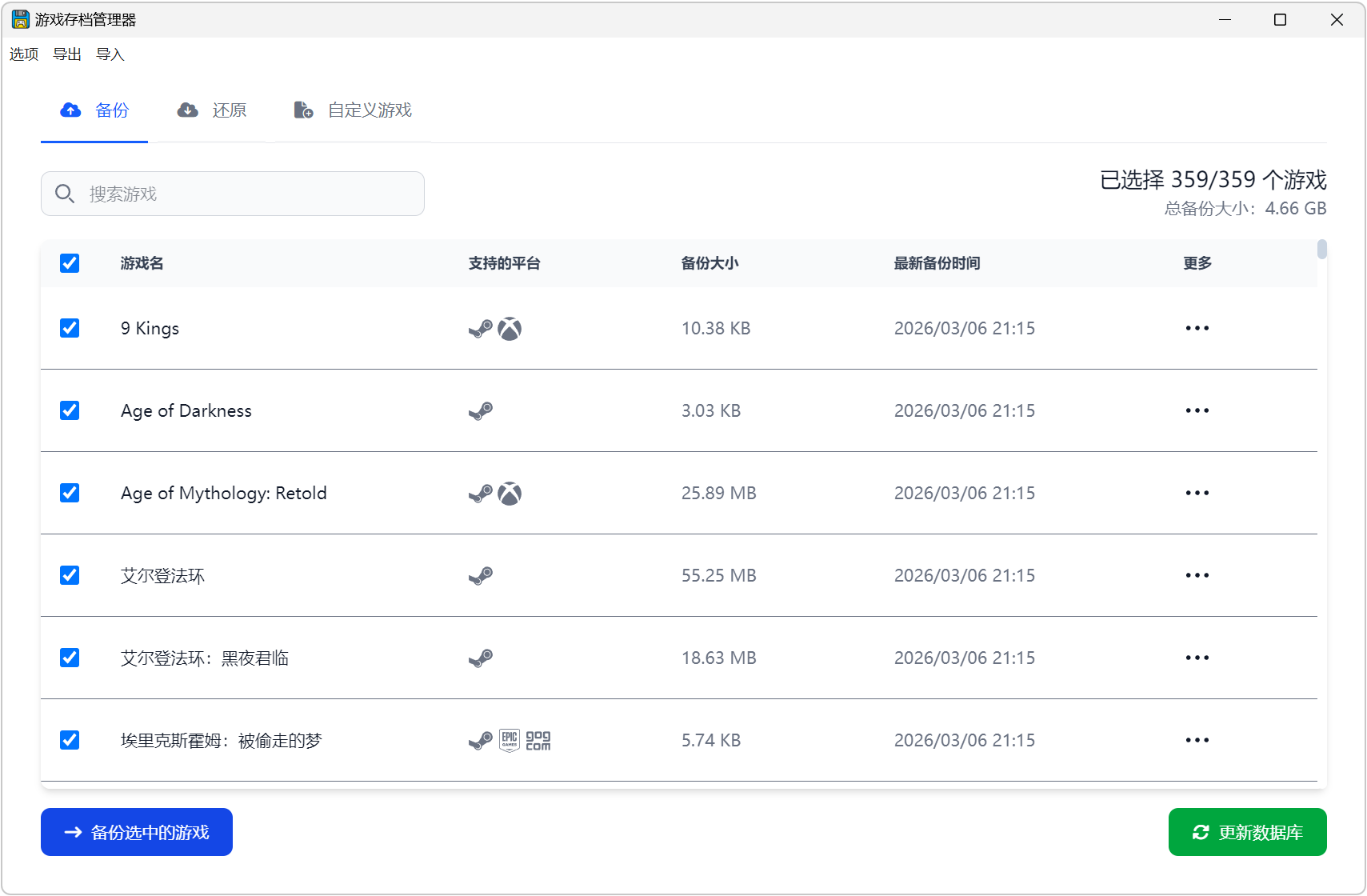The height and width of the screenshot is (896, 1367).
Task: Select the 艾尔登法环：黑夜君临 game name
Action: pyautogui.click(x=205, y=658)
